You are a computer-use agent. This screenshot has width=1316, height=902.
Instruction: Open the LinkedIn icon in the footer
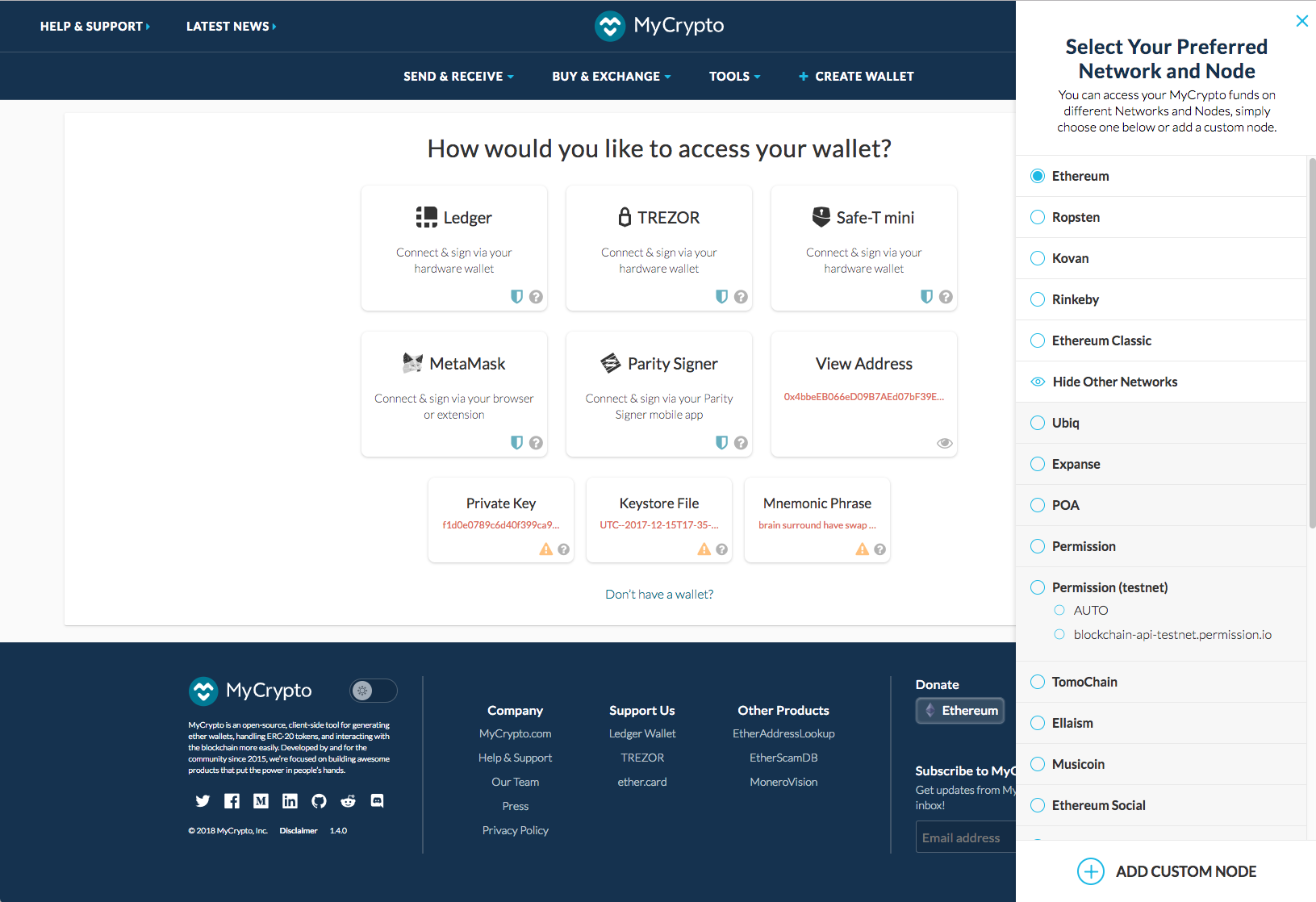(290, 801)
